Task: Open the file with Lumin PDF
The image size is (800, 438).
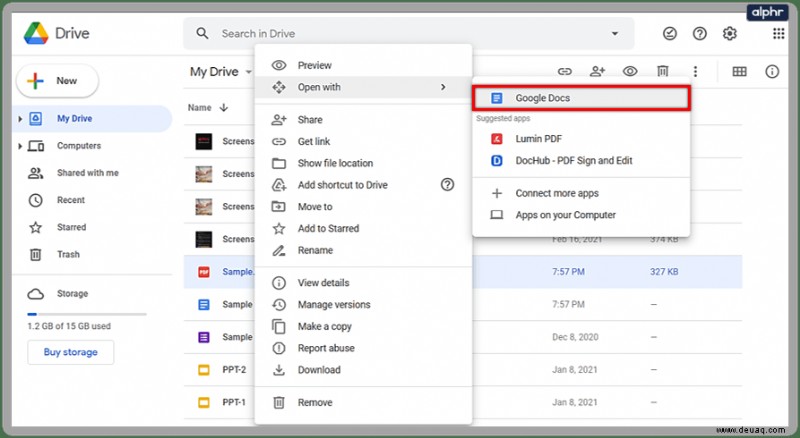Action: [581, 139]
